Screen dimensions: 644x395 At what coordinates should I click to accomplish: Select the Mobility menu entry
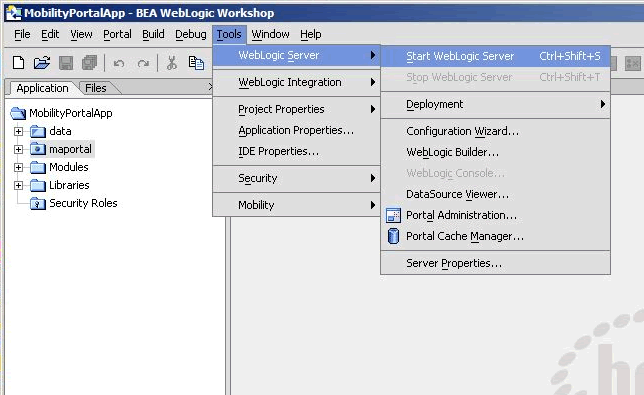[296, 204]
